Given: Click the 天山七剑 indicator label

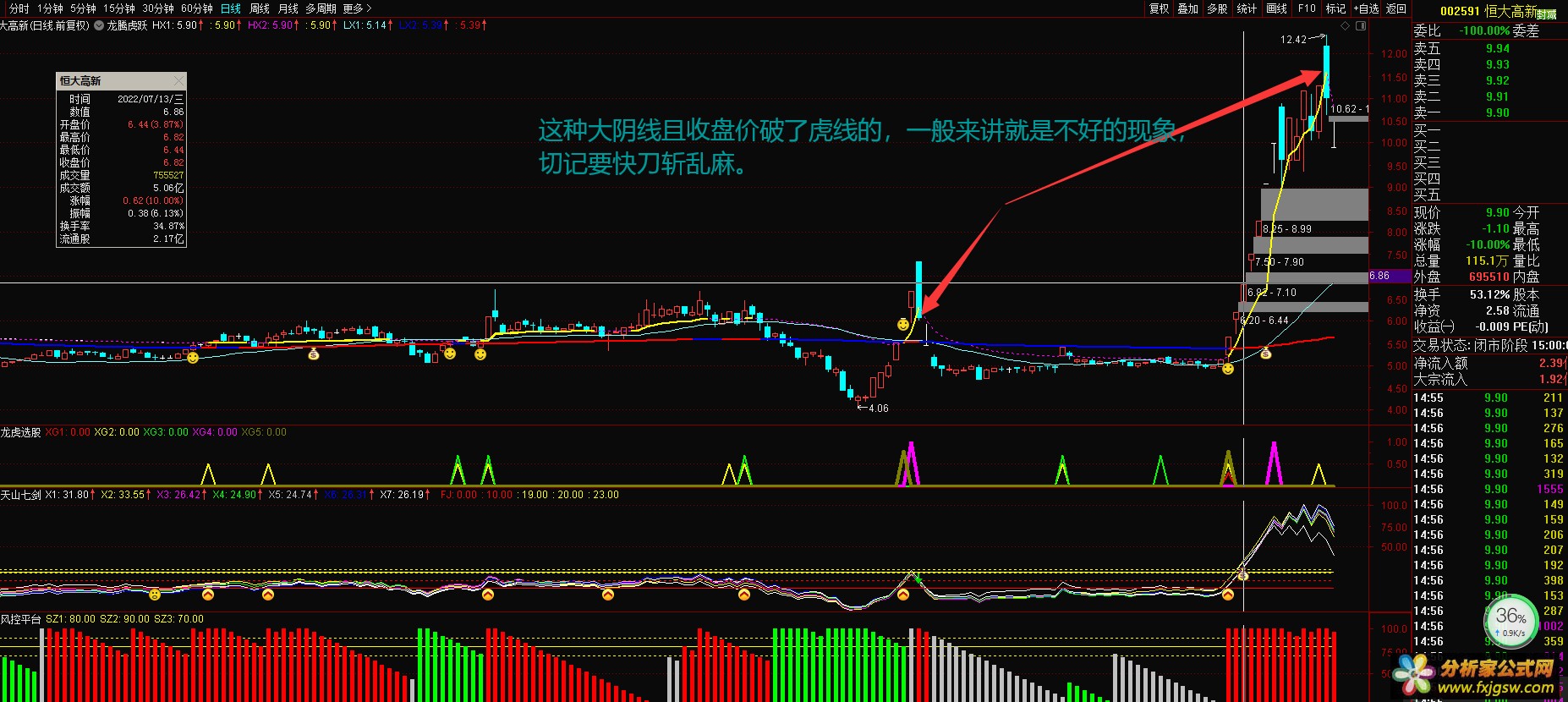Looking at the screenshot, I should point(21,495).
